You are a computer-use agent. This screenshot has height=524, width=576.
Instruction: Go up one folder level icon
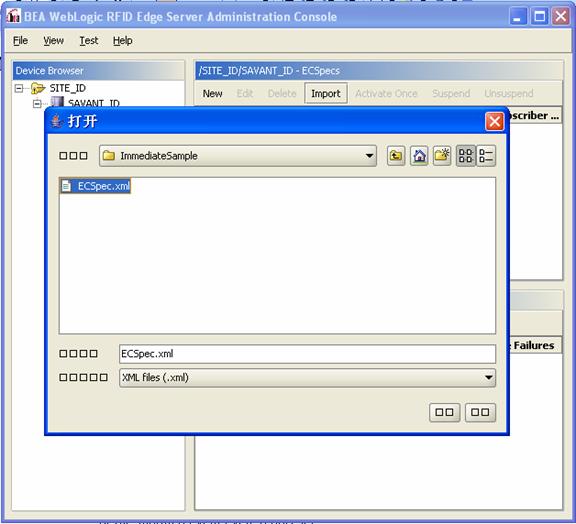pos(396,156)
